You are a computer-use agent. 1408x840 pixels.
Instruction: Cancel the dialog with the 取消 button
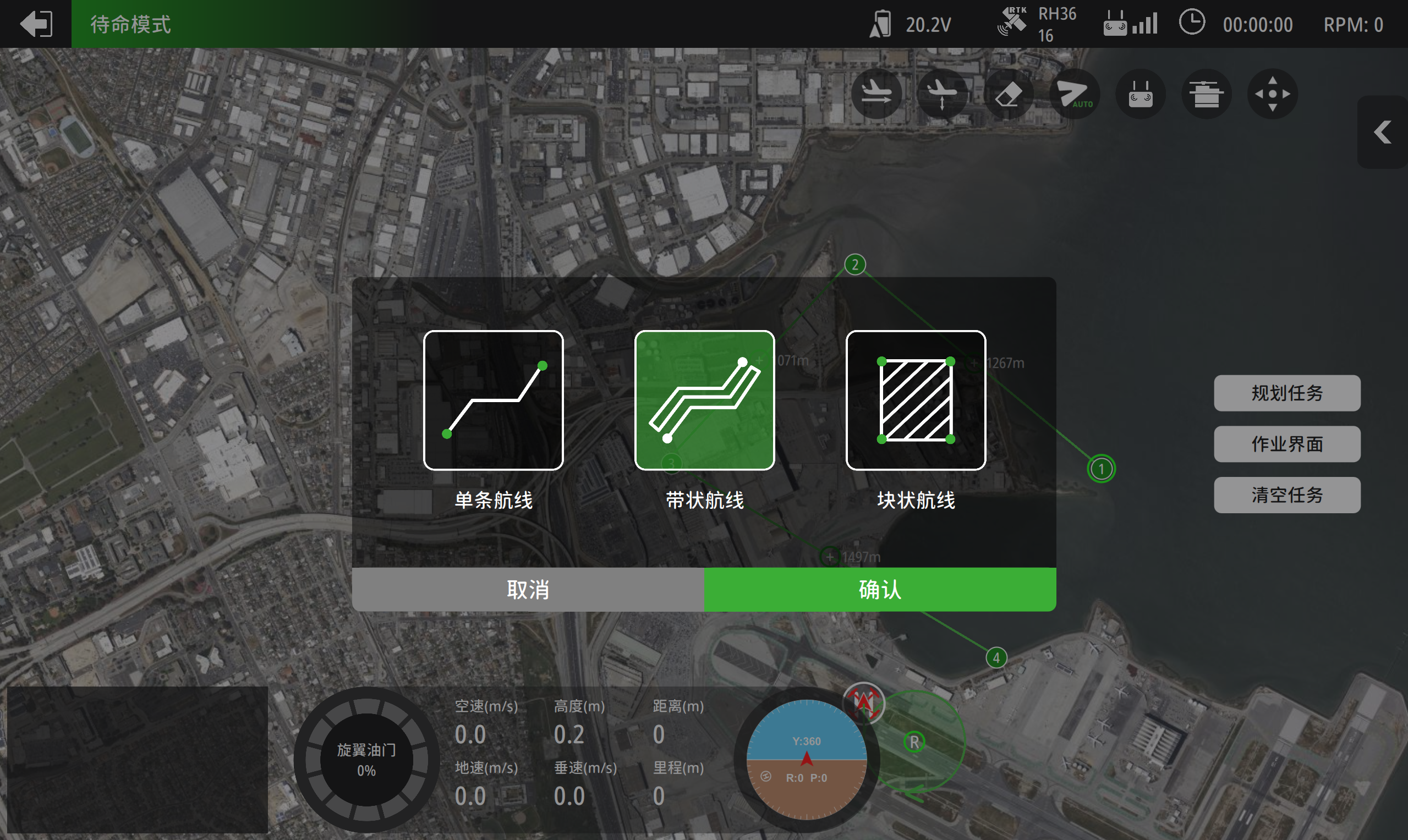pyautogui.click(x=527, y=590)
